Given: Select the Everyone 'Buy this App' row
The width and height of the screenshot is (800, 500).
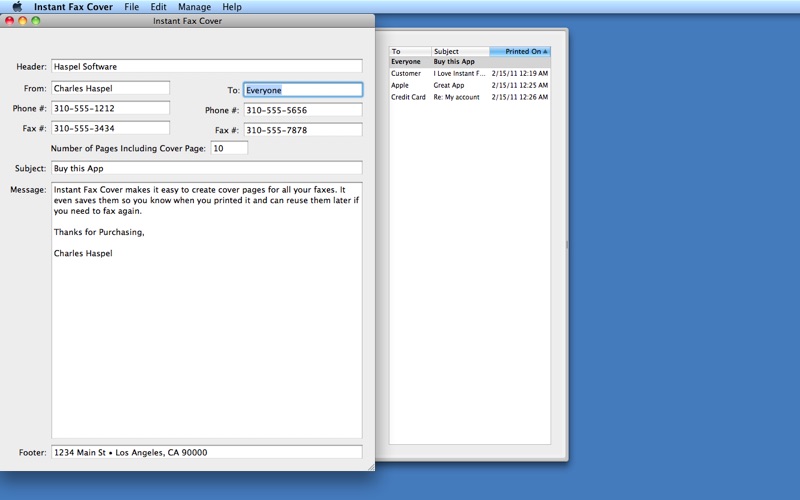Looking at the screenshot, I should click(469, 62).
